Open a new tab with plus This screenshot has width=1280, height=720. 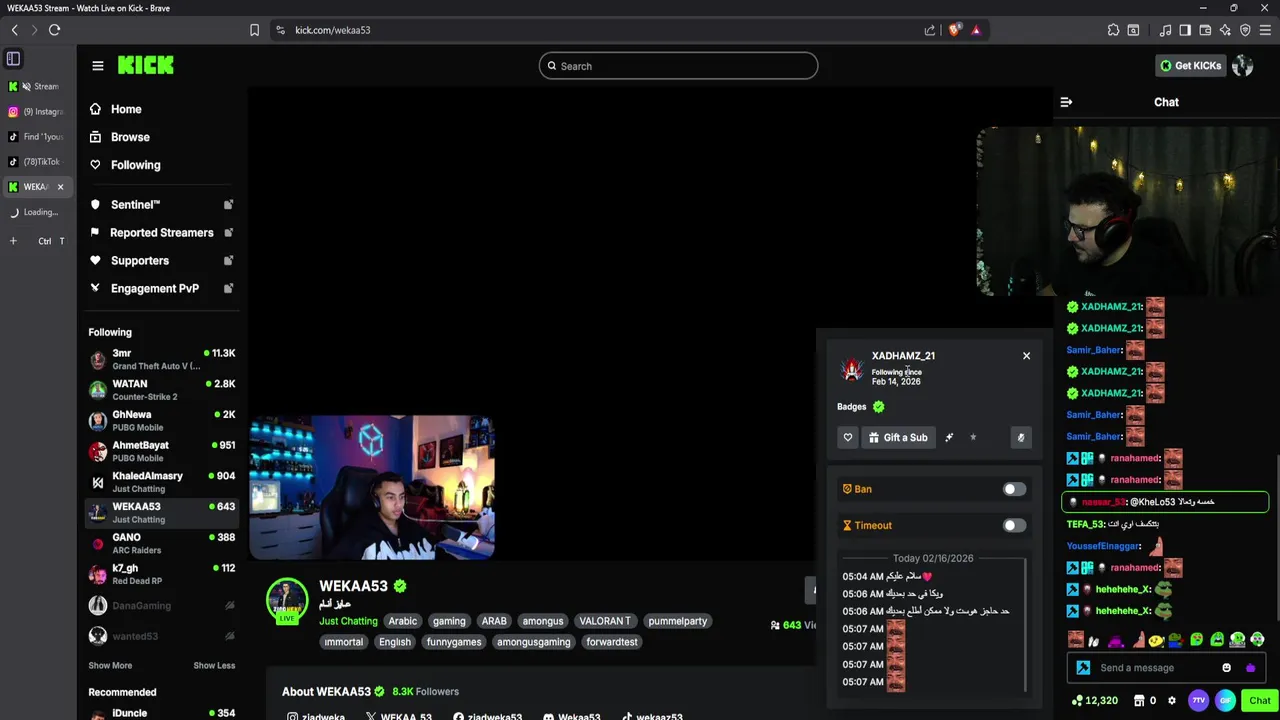pos(13,241)
